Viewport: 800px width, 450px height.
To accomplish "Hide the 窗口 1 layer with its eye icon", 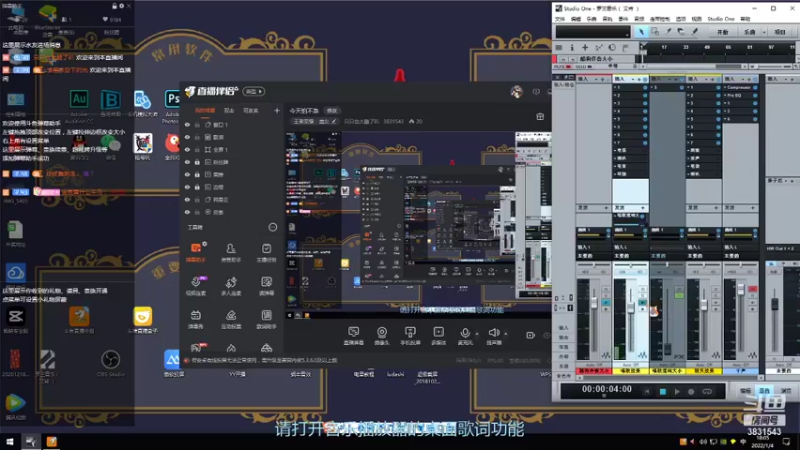I will tap(187, 125).
